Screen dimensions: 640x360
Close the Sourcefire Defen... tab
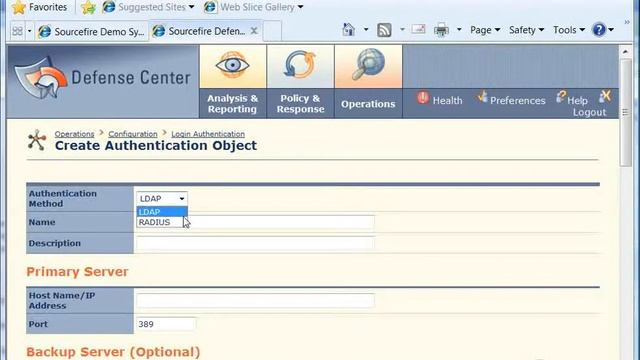(x=254, y=31)
